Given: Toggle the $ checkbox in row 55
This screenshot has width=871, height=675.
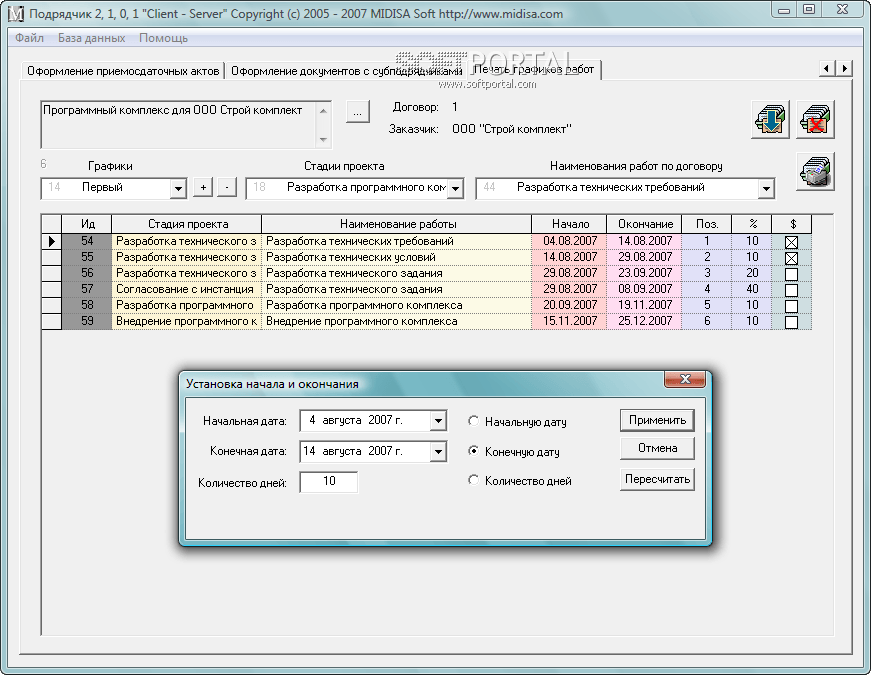Looking at the screenshot, I should click(x=792, y=258).
